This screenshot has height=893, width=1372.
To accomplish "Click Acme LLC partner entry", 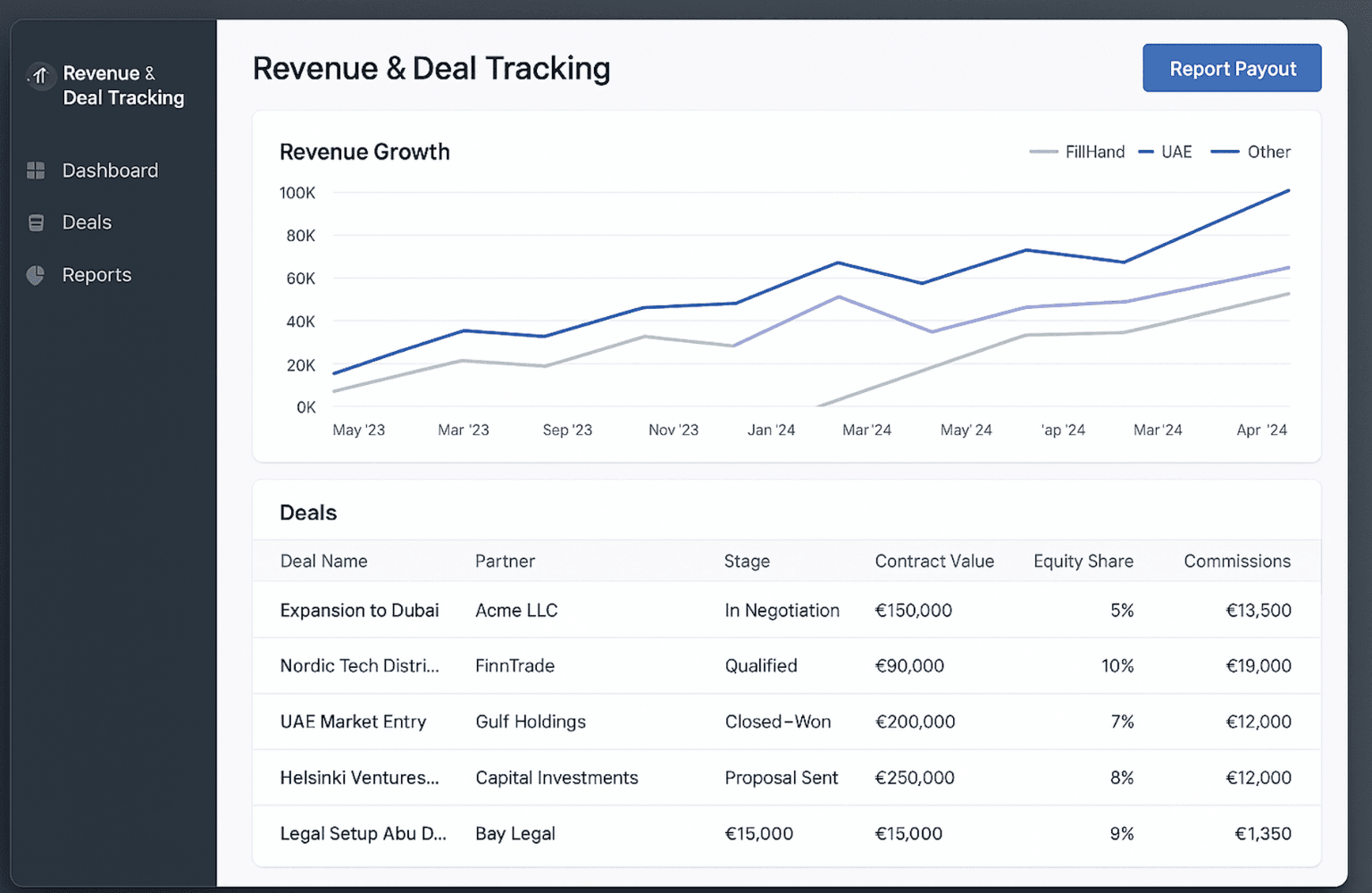I will (516, 610).
